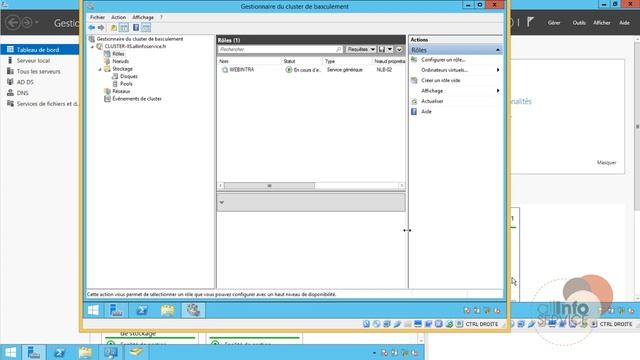
Task: Open the Outils menu in Server Manager
Action: (579, 23)
